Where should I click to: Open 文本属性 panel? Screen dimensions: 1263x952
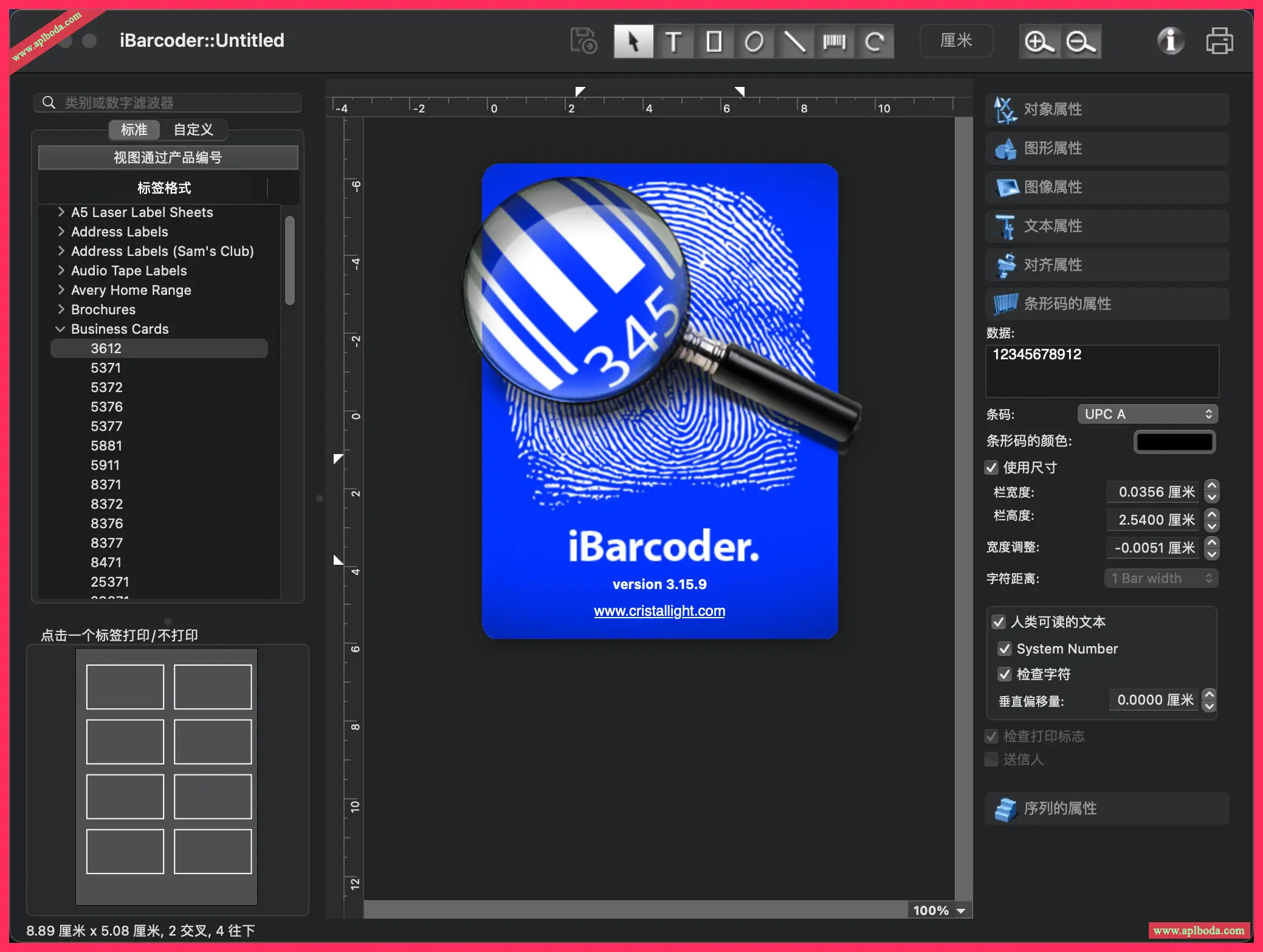coord(1107,226)
